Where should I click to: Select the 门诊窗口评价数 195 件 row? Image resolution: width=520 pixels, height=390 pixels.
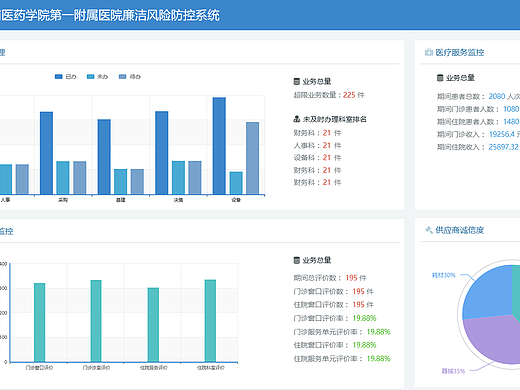334,291
